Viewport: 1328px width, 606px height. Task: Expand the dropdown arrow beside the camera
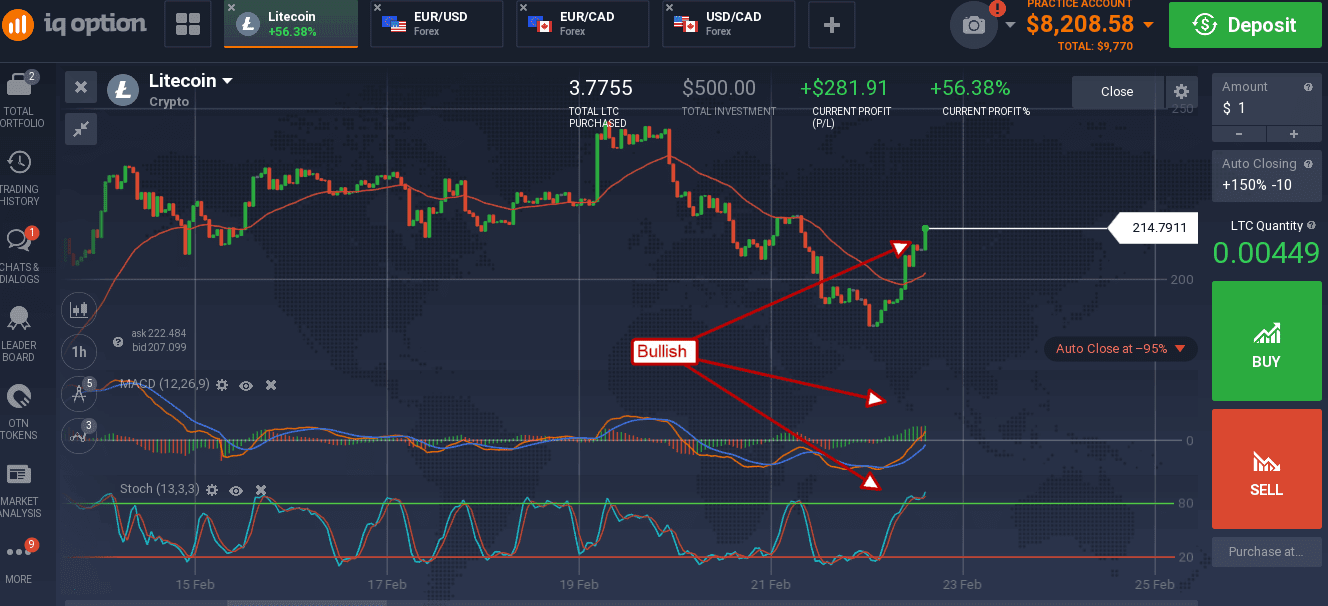pyautogui.click(x=1010, y=25)
